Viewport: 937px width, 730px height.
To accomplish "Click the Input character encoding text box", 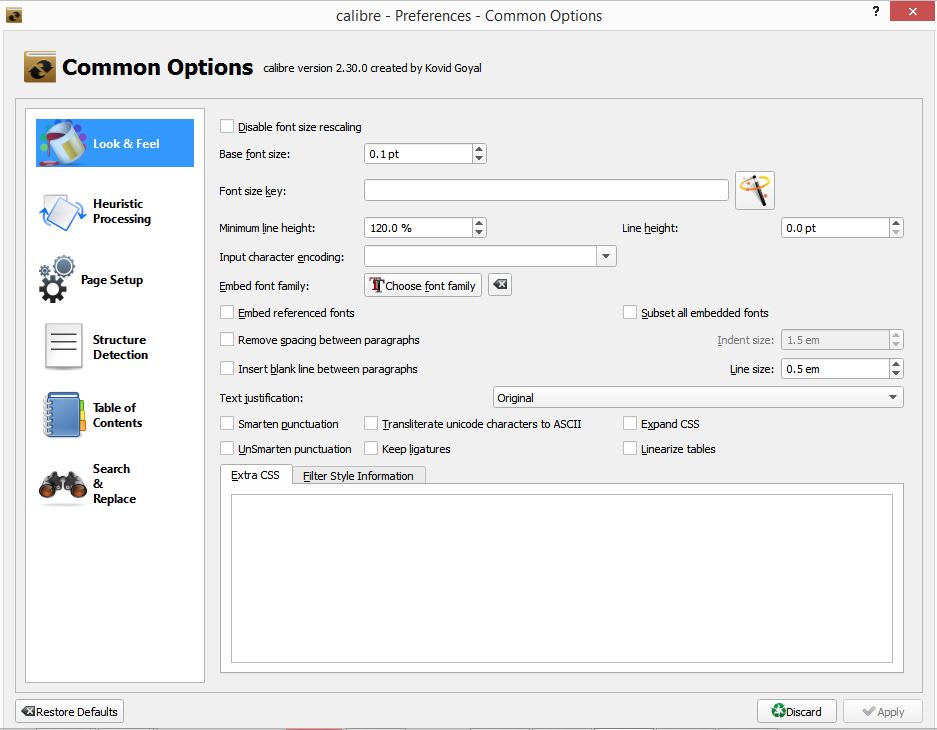I will [x=480, y=256].
